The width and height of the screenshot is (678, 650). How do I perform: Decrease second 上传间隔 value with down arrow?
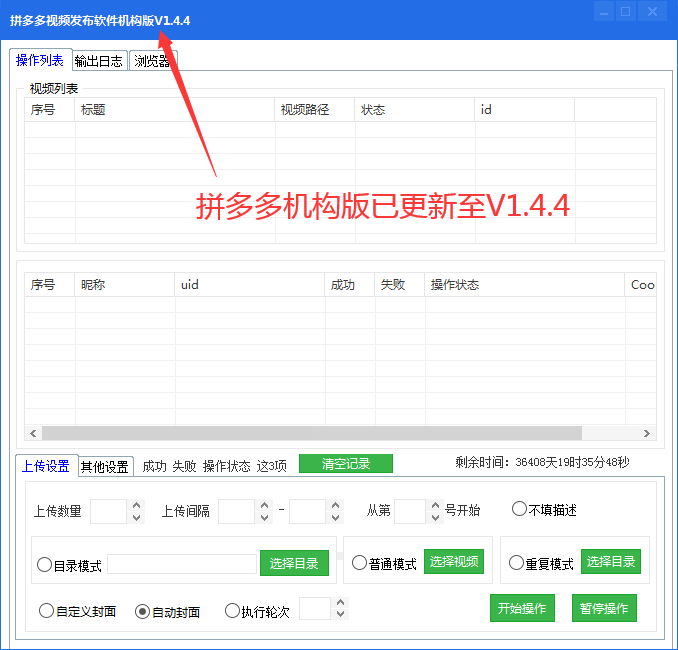[x=335, y=517]
